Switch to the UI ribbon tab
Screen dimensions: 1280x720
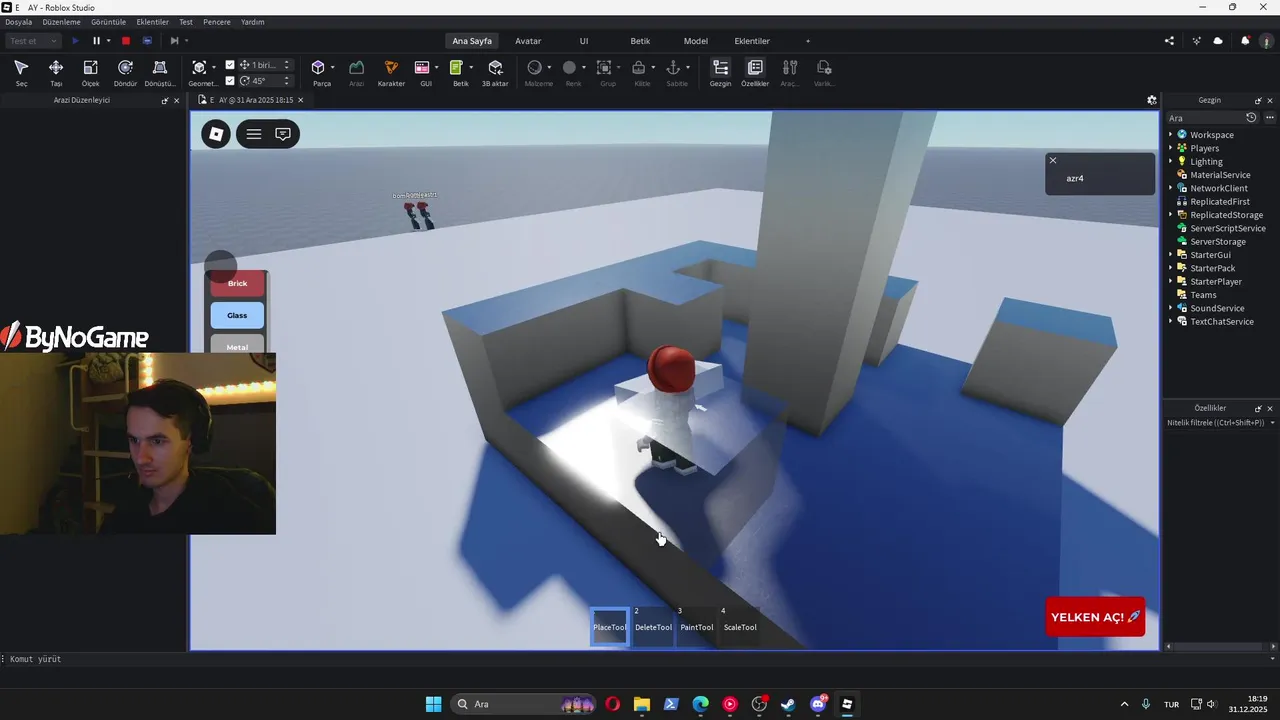(584, 41)
